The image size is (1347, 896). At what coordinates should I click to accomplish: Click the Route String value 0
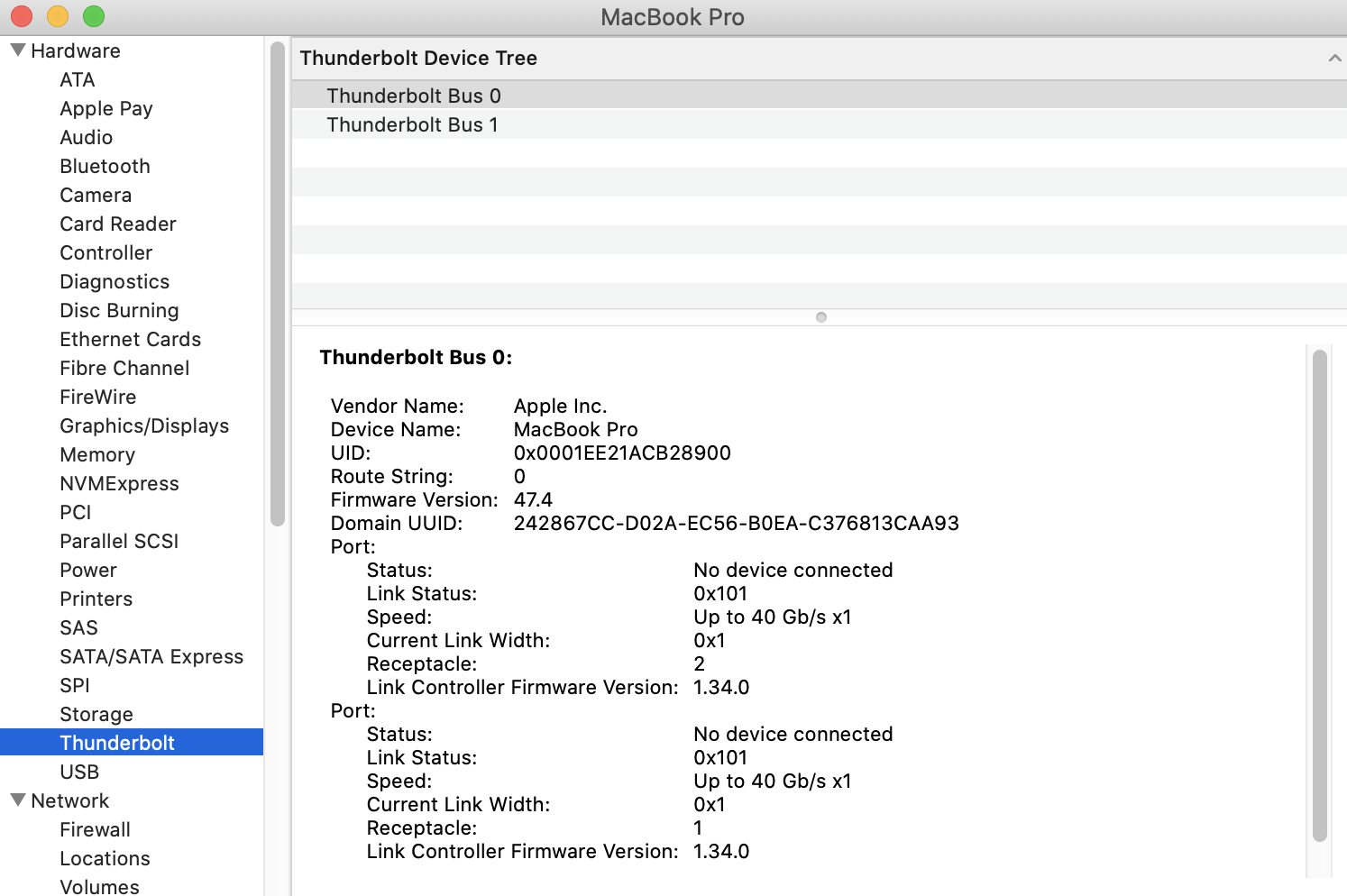click(519, 476)
